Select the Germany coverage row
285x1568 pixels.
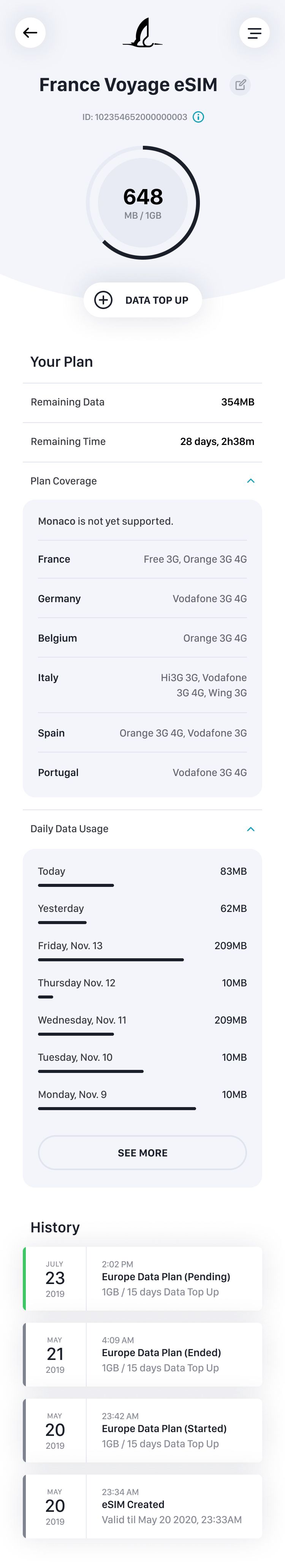click(x=142, y=598)
